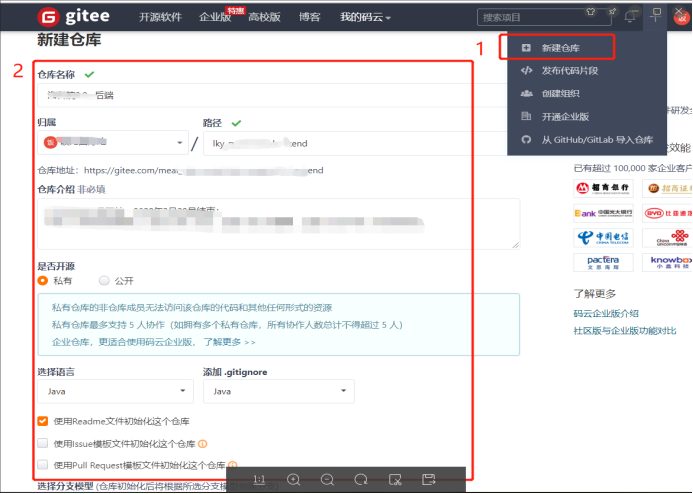Open the 社区版与企业版功能对比 link
This screenshot has height=494, width=693.
pos(625,331)
